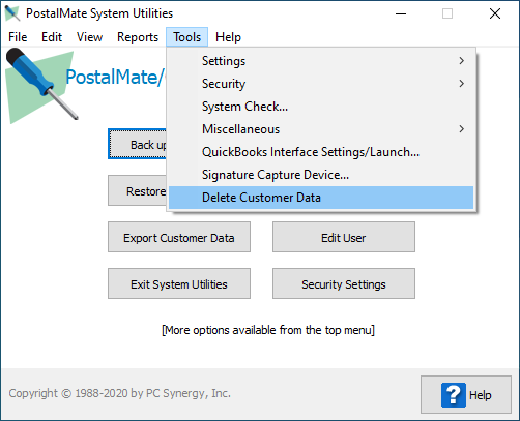Click the Export Customer Data button
This screenshot has height=421, width=520.
point(179,237)
